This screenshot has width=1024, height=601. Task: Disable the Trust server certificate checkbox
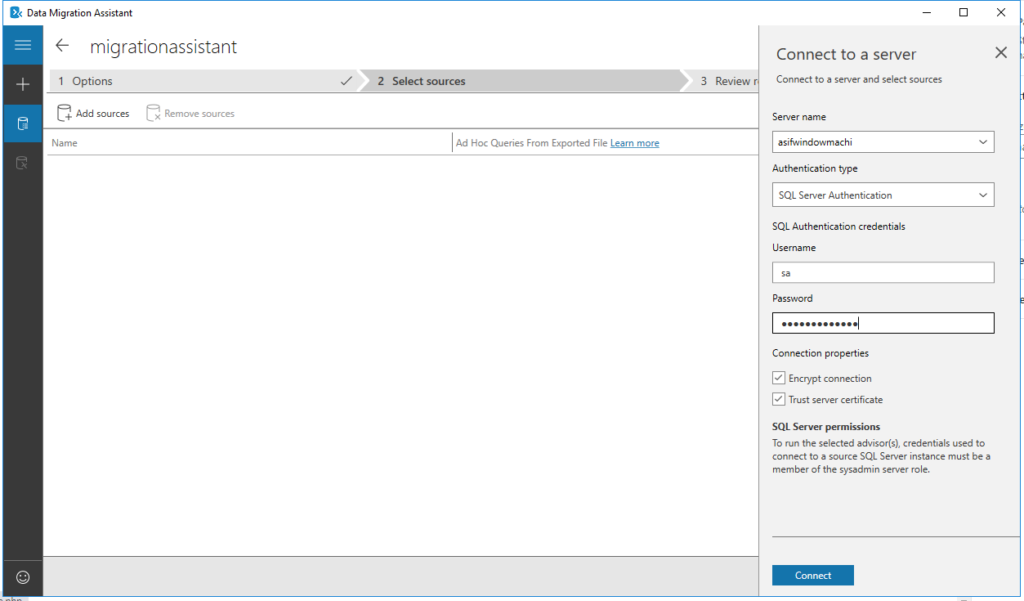tap(778, 399)
